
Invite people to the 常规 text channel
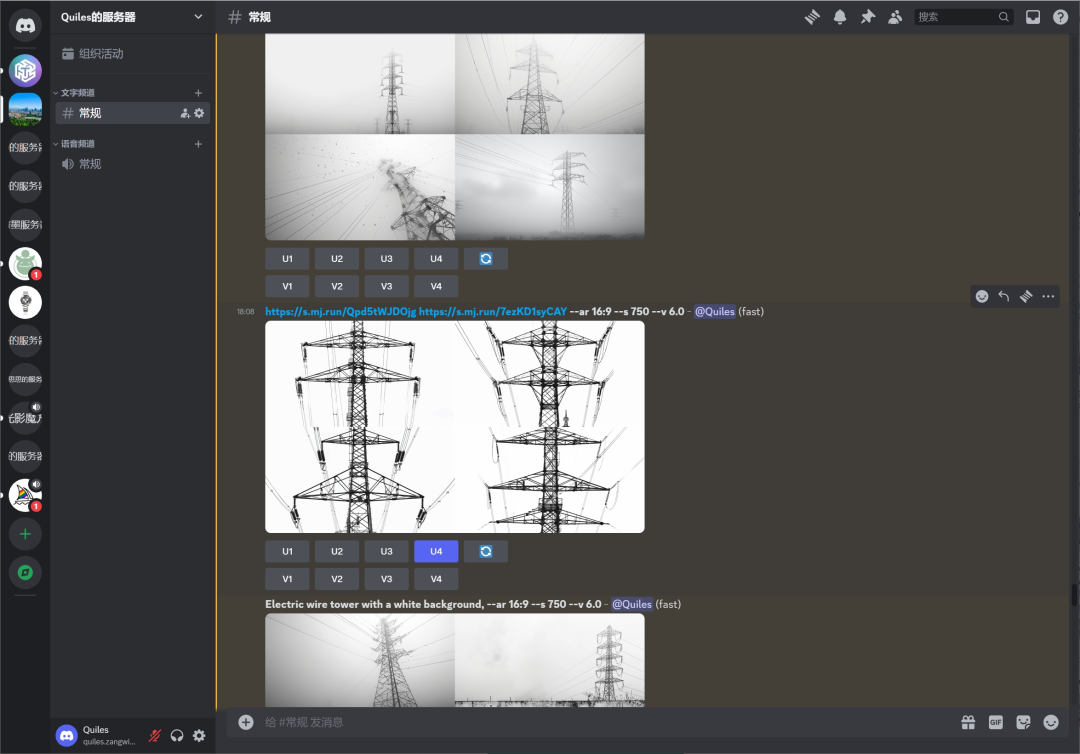[185, 113]
